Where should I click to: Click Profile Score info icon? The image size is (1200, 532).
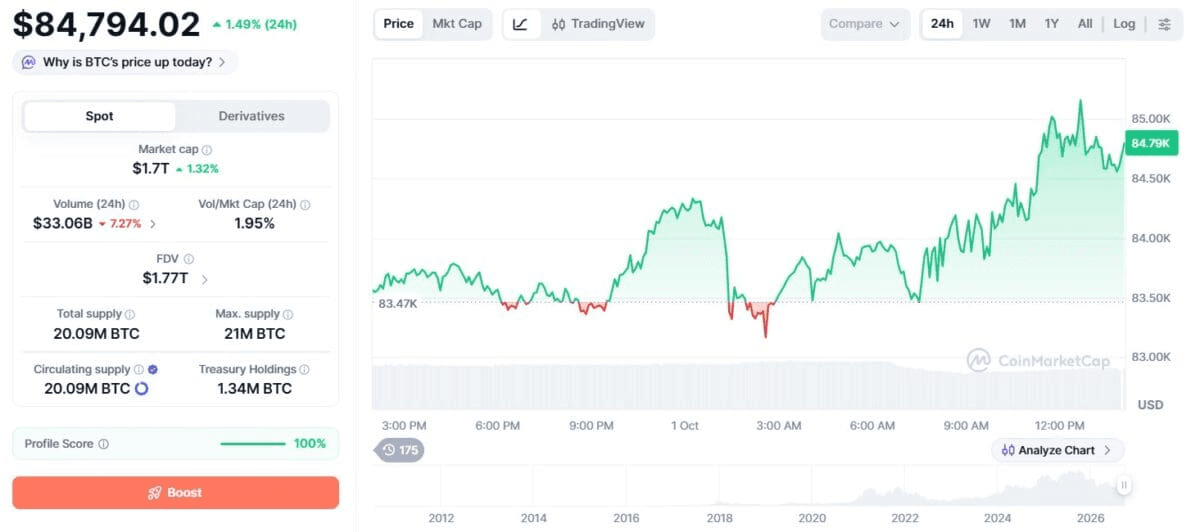[x=104, y=444]
